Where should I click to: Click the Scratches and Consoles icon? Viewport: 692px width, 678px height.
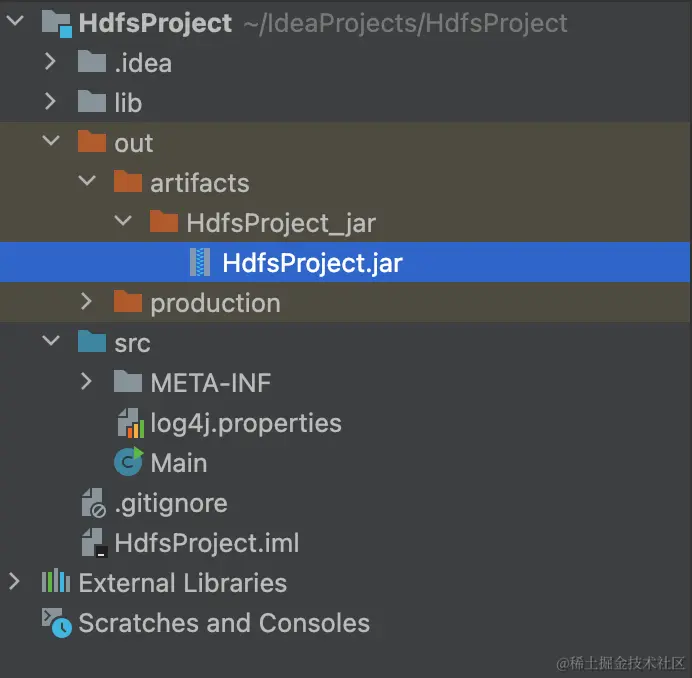[x=56, y=622]
